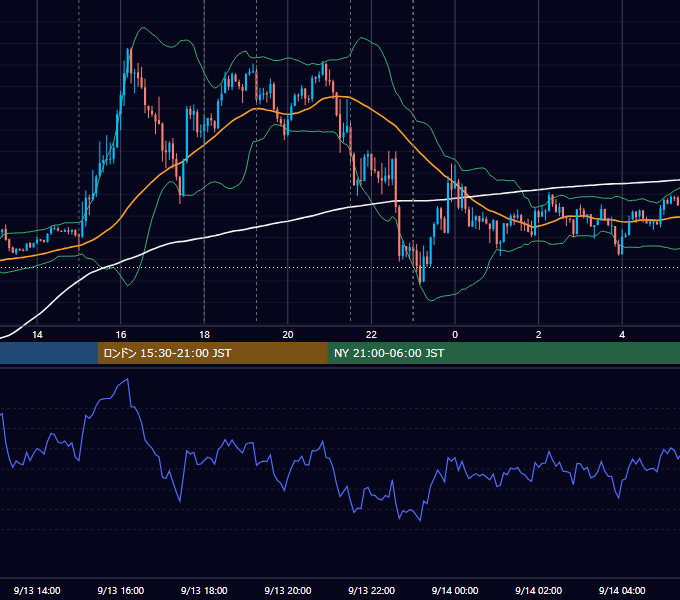Click the oscillator low before 9/14 00:00

coord(420,520)
